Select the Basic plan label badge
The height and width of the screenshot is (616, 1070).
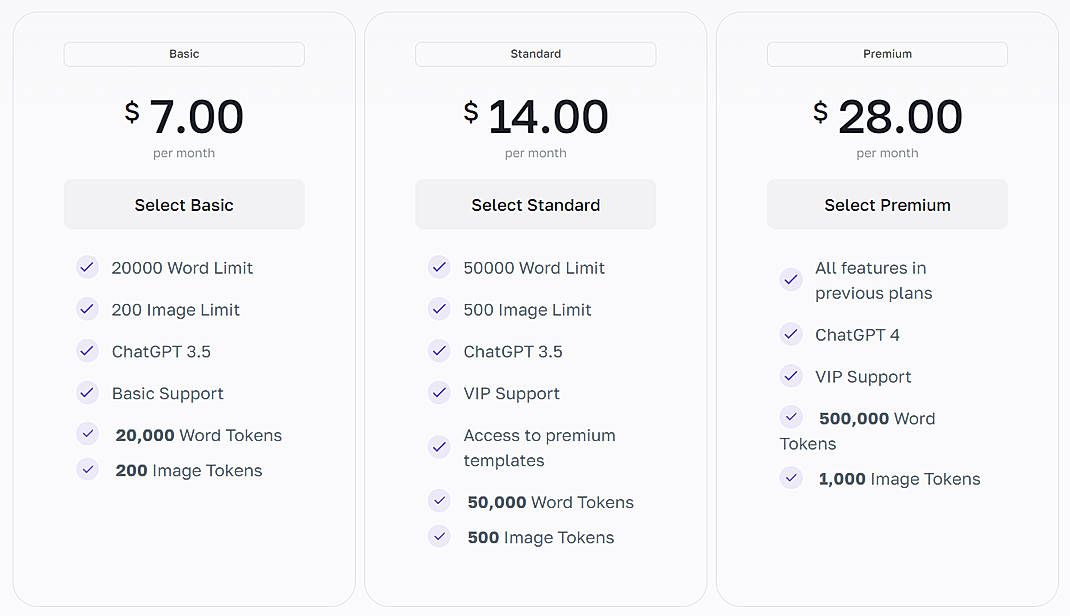pos(184,54)
